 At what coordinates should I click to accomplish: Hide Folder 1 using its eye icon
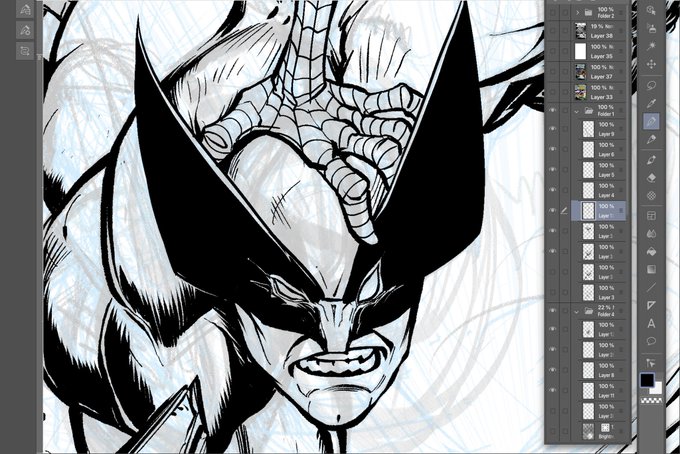(x=552, y=111)
